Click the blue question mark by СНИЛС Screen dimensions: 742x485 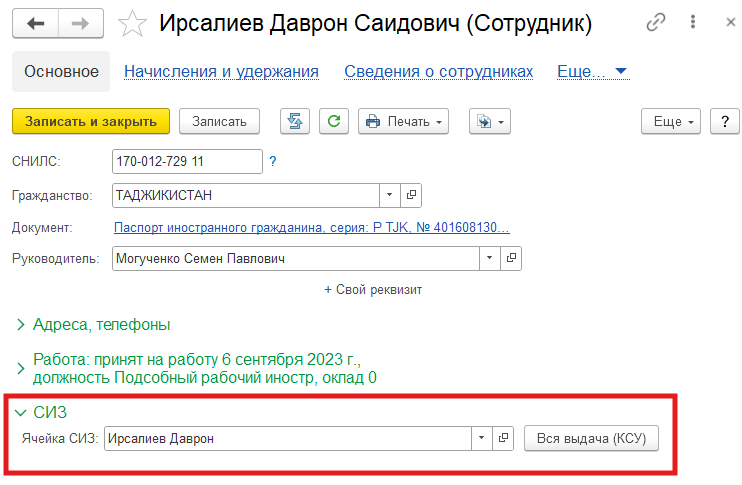coord(273,161)
